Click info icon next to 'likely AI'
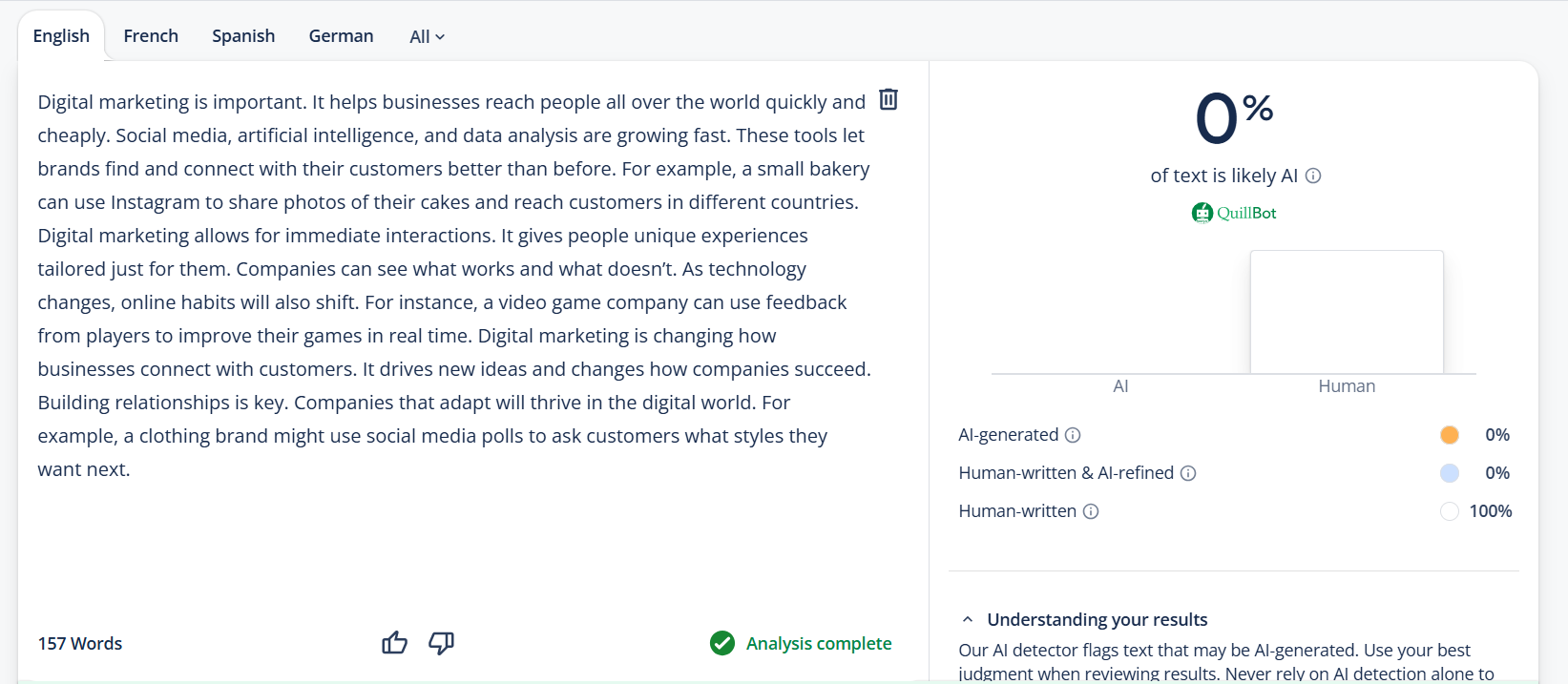 coord(1313,176)
